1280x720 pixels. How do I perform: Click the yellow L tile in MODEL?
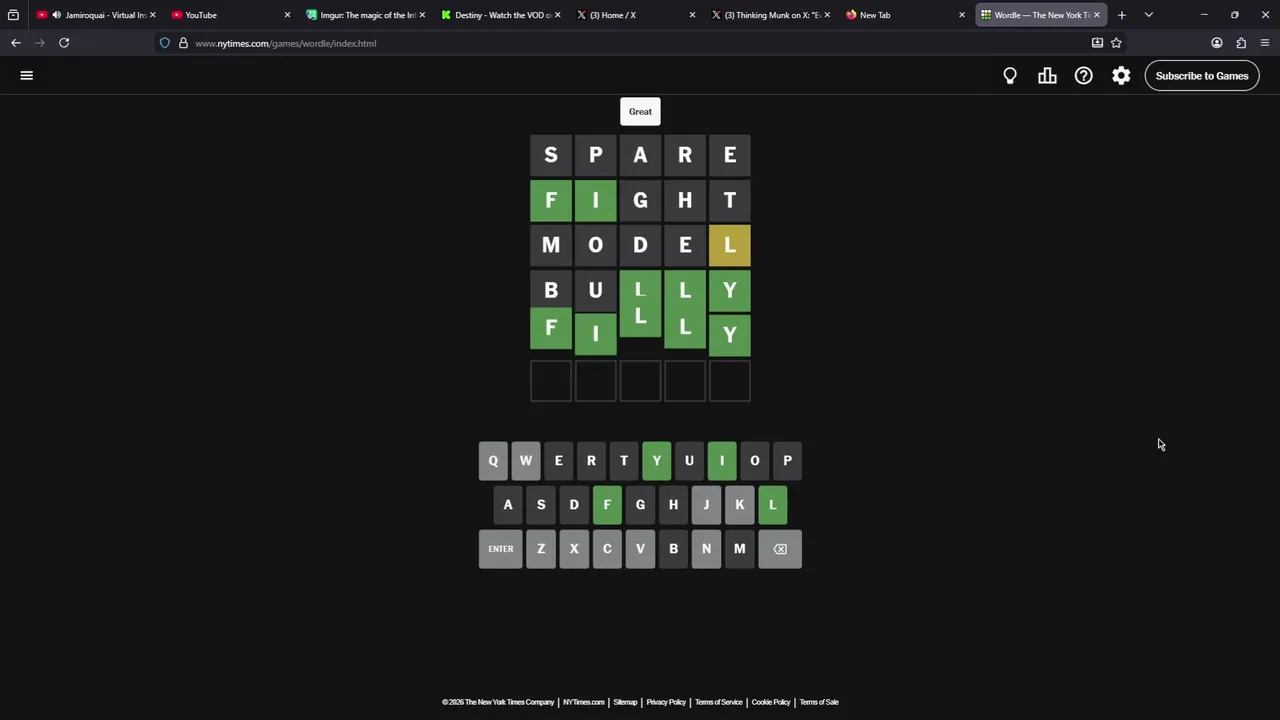730,246
